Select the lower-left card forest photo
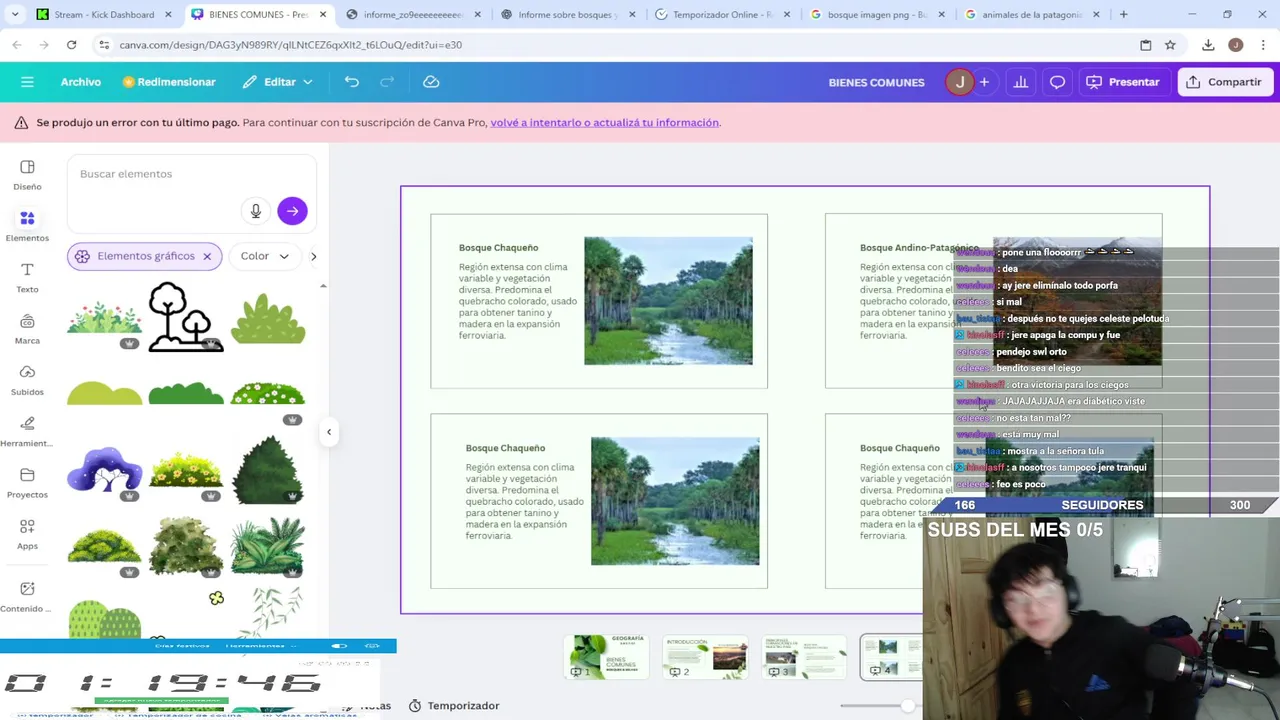This screenshot has height=720, width=1280. point(675,501)
